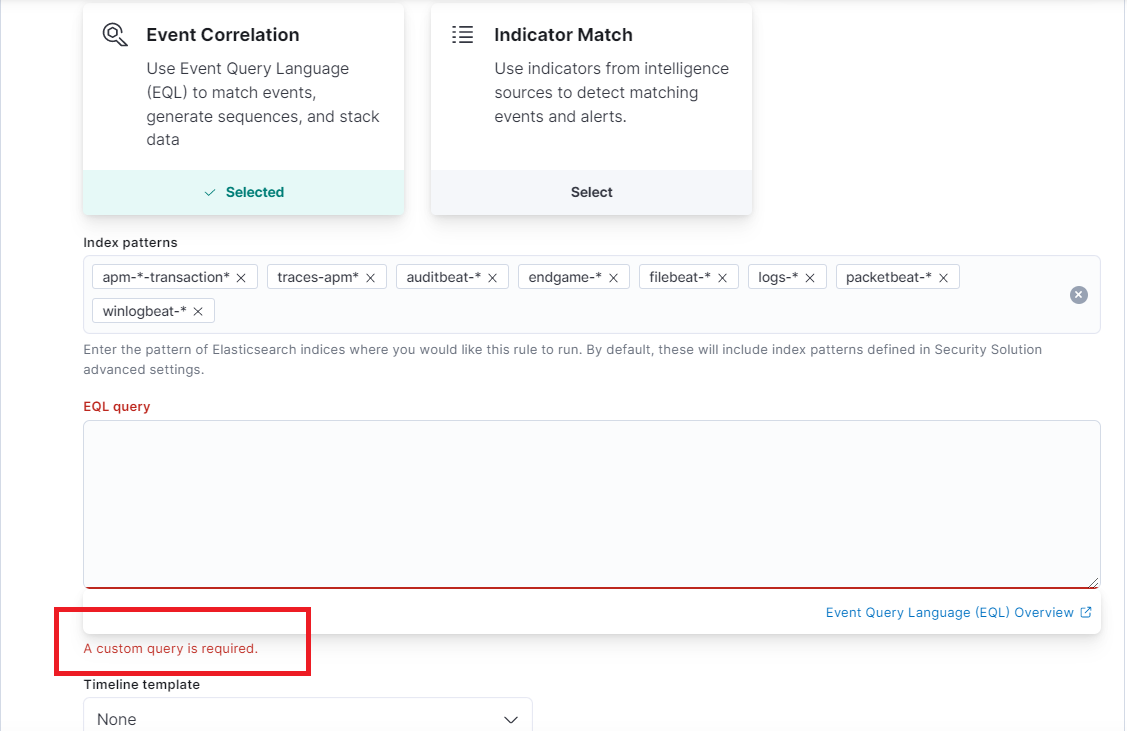Click the Select button under Indicator Match

point(590,191)
